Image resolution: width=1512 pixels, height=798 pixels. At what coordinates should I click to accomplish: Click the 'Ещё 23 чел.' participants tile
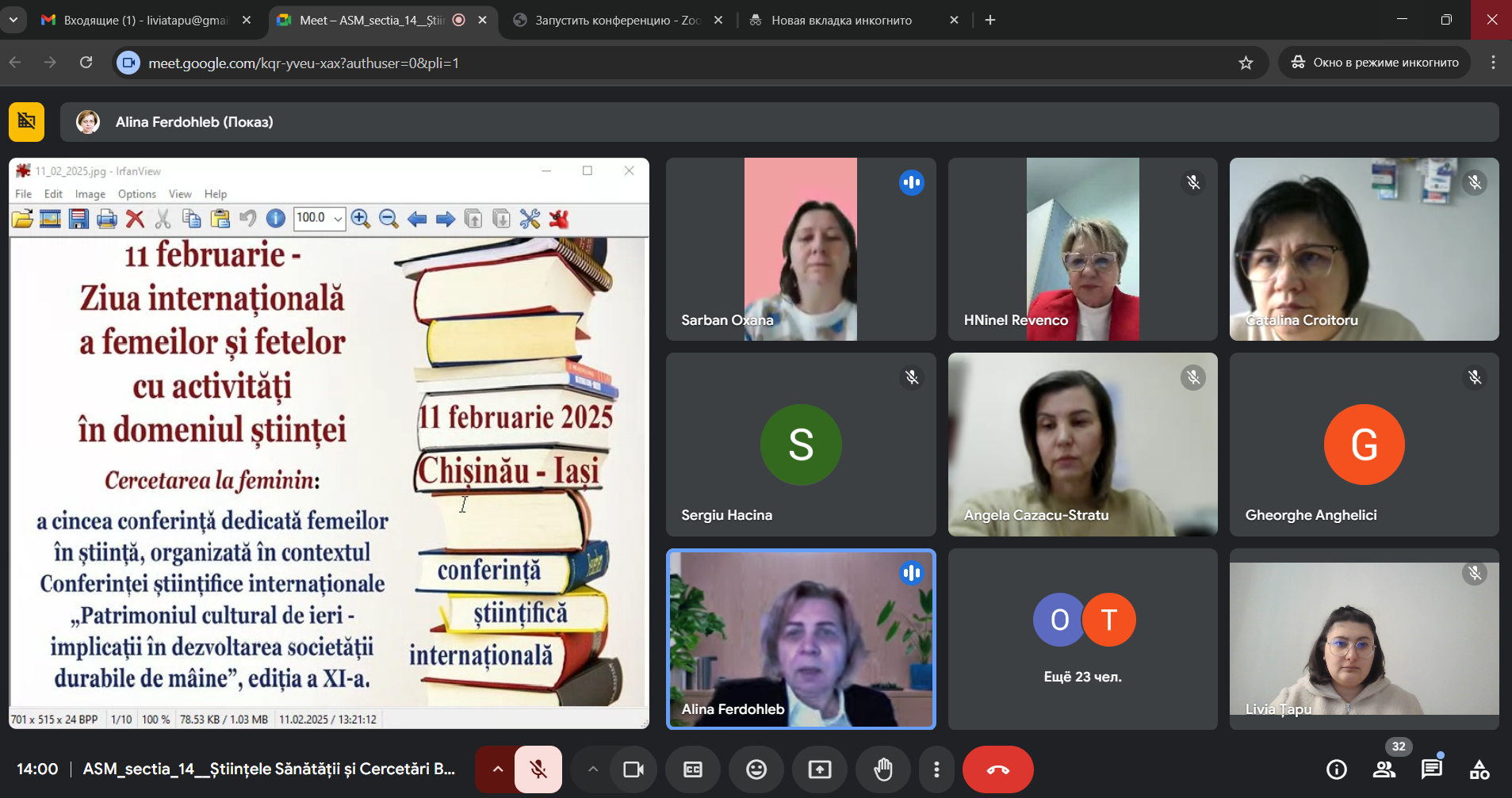(x=1082, y=639)
